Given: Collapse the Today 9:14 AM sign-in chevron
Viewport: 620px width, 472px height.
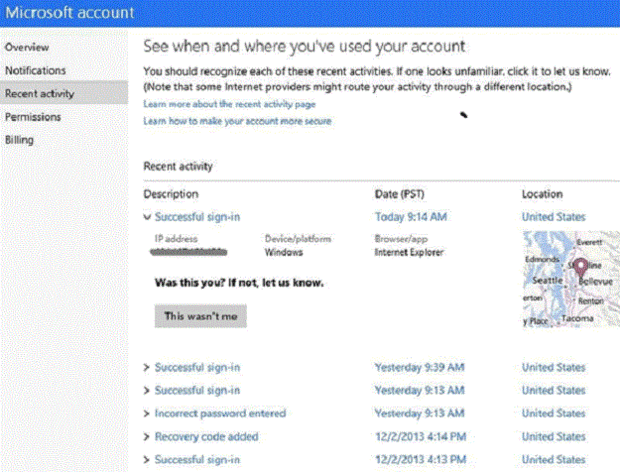Looking at the screenshot, I should click(x=147, y=217).
